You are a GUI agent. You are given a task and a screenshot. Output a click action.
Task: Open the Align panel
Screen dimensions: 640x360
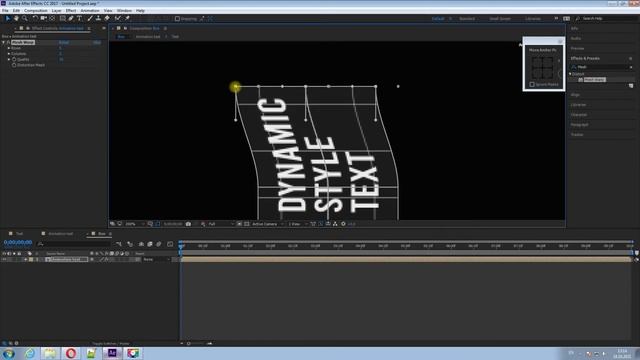[x=576, y=95]
